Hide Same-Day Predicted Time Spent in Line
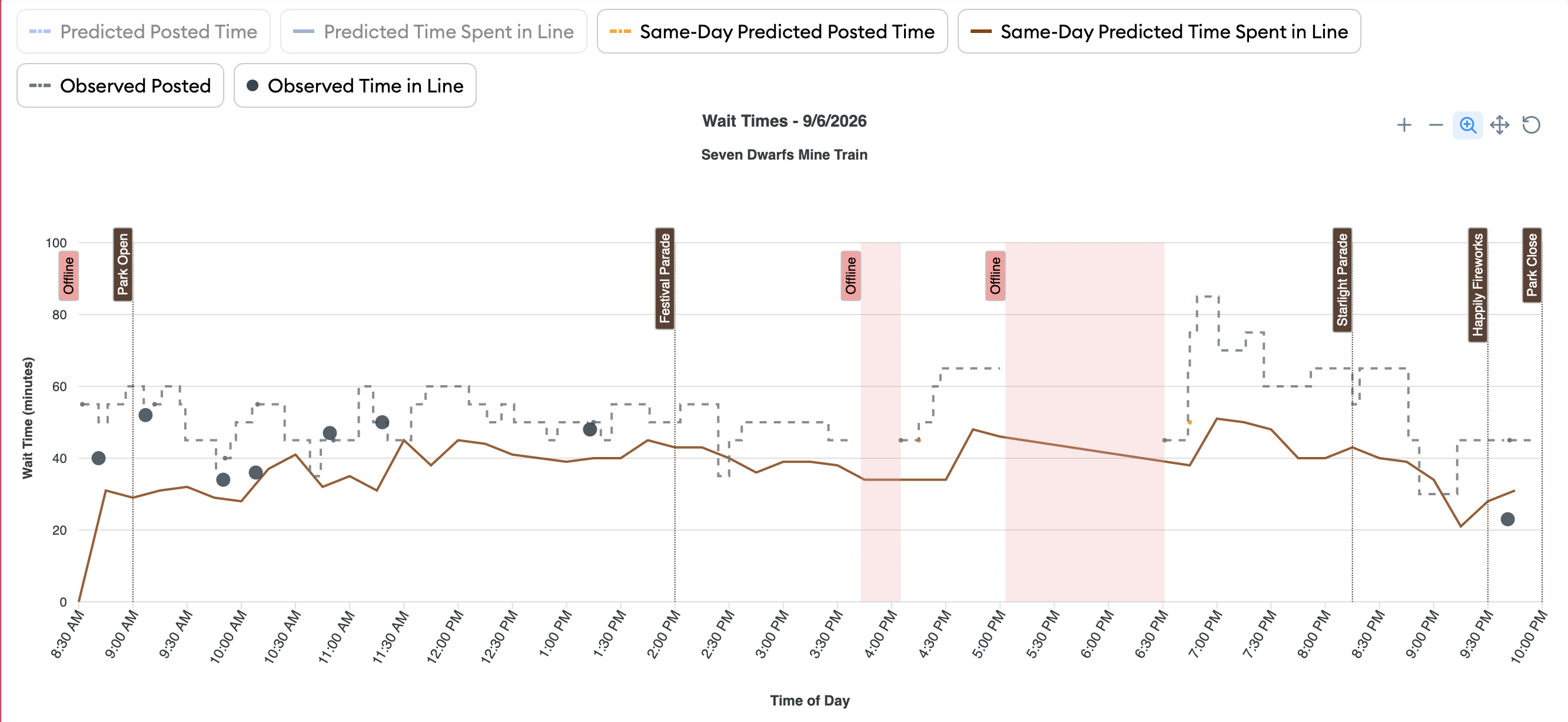This screenshot has width=1568, height=722. (x=1159, y=31)
